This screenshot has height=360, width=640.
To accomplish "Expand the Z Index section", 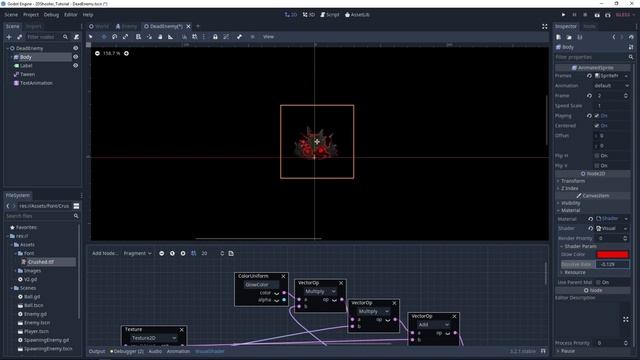I will (x=569, y=188).
